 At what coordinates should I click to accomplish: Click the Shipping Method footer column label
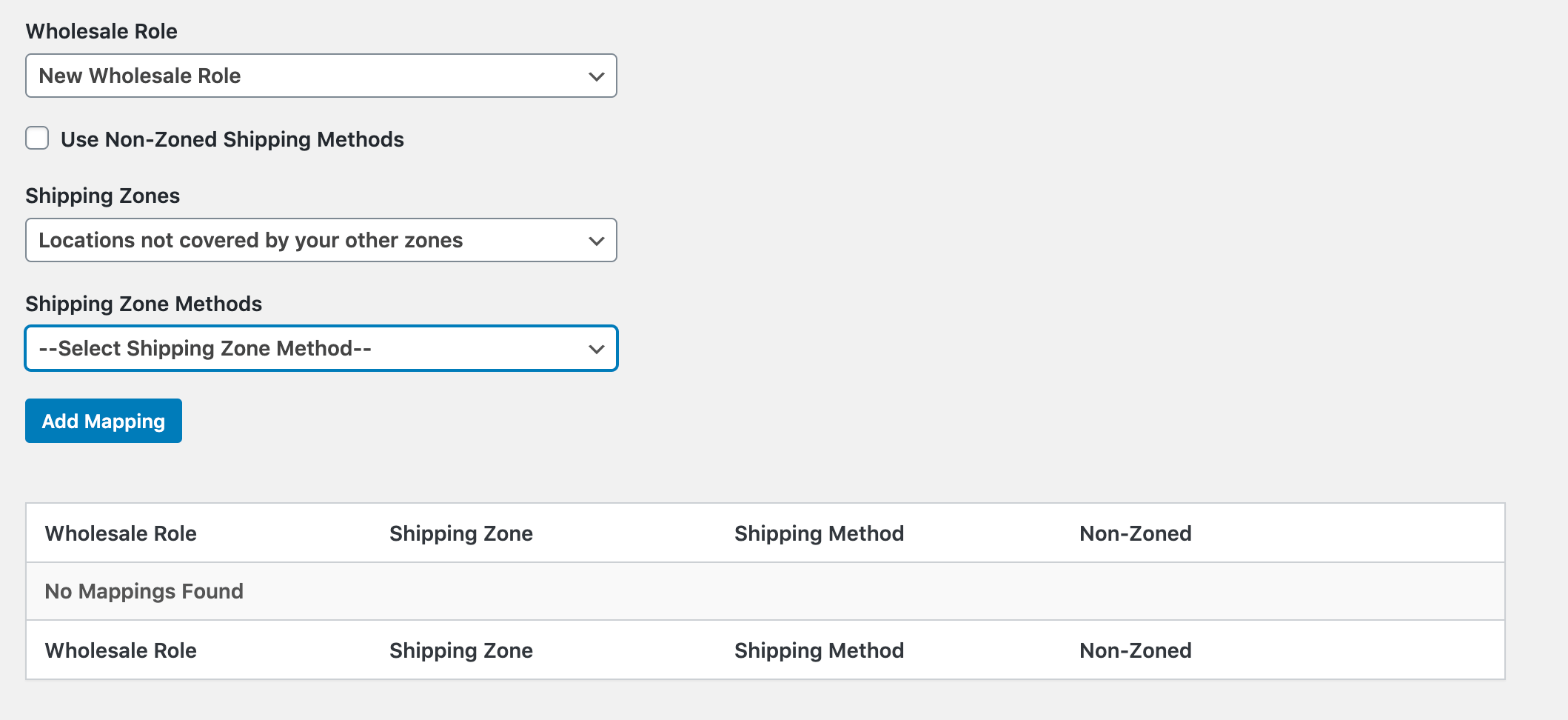point(819,650)
